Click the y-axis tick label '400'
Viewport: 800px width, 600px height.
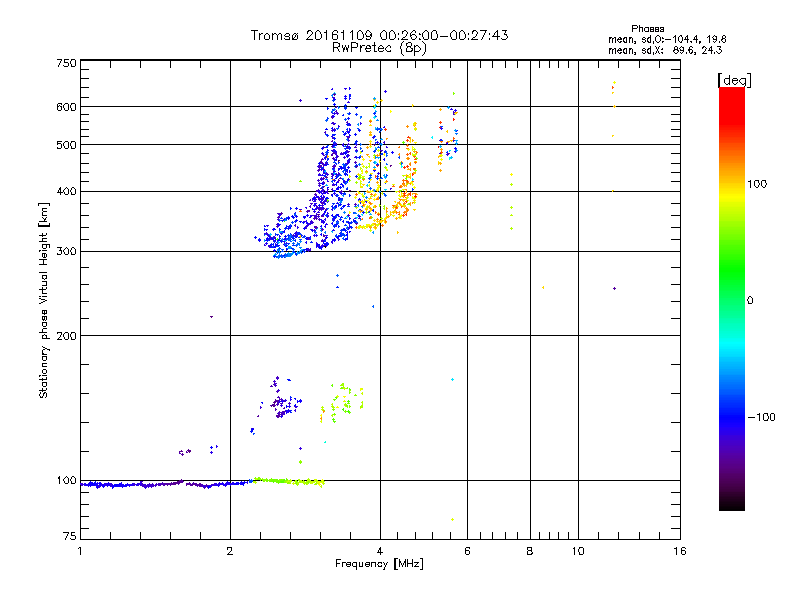pyautogui.click(x=66, y=192)
